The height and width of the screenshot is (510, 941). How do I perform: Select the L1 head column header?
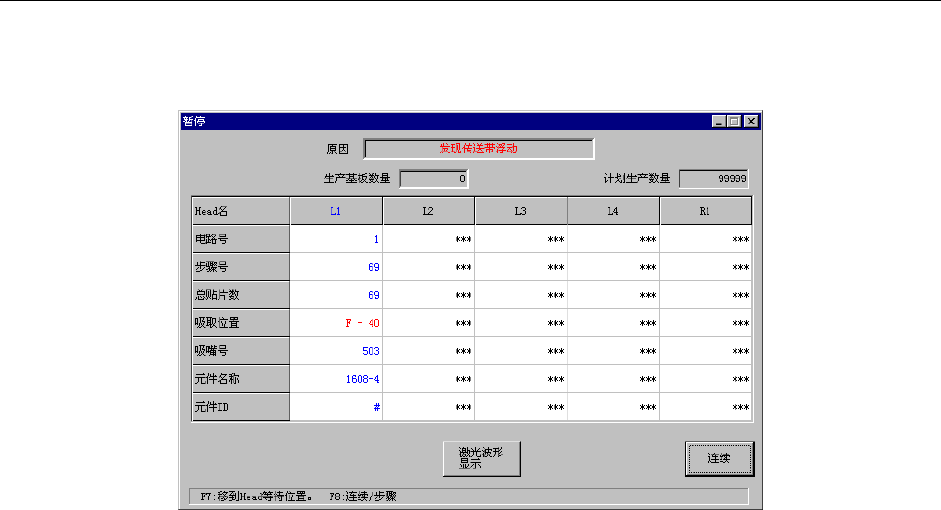pos(336,211)
